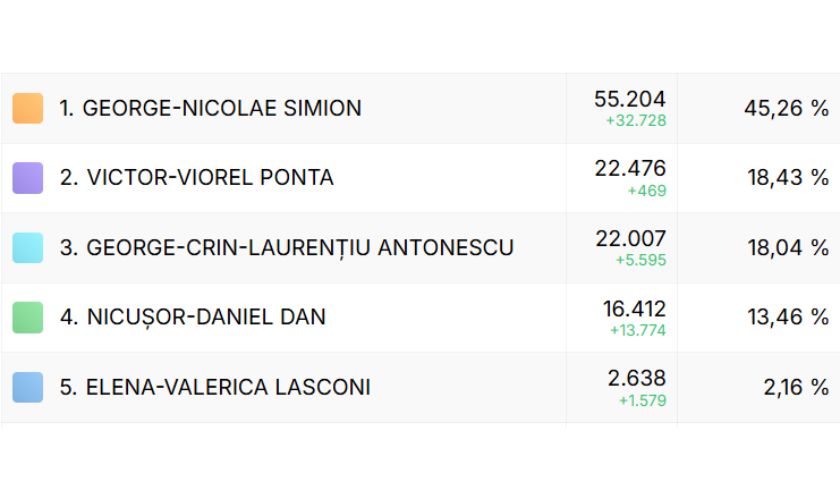Select candidate name Victor-Viorel Ponta
This screenshot has height=500, width=840.
[196, 178]
